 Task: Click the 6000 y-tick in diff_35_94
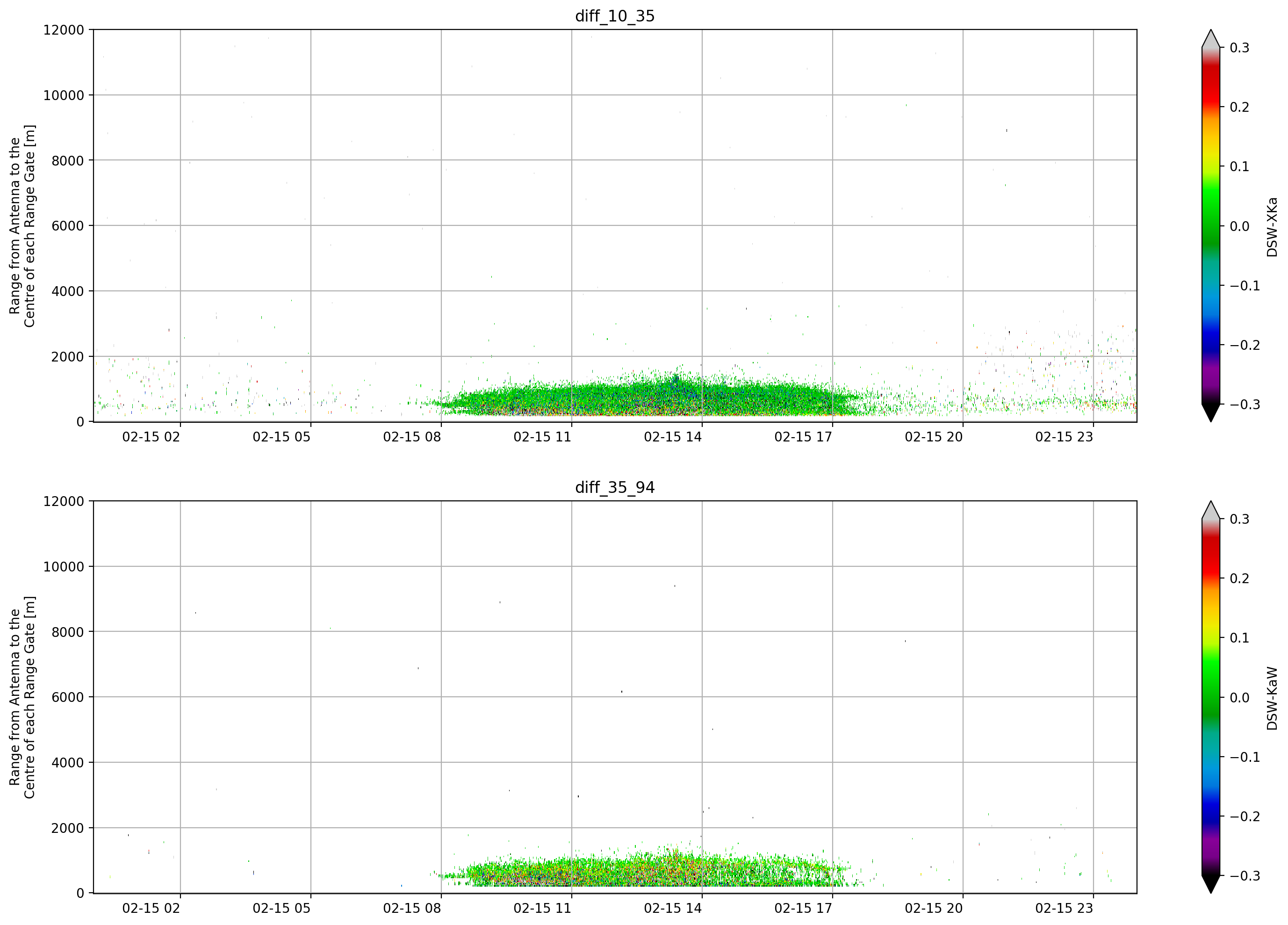(68, 697)
